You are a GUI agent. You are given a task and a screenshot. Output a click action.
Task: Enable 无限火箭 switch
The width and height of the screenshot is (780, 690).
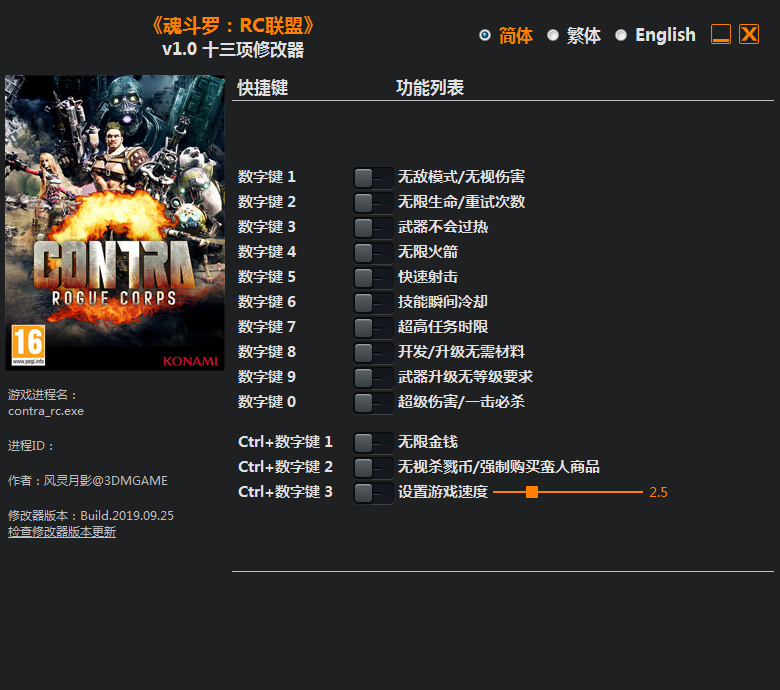click(373, 253)
